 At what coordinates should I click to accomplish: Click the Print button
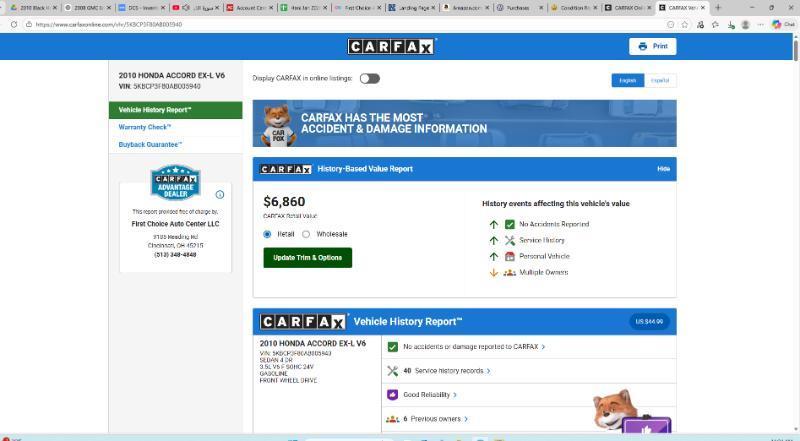[x=652, y=46]
